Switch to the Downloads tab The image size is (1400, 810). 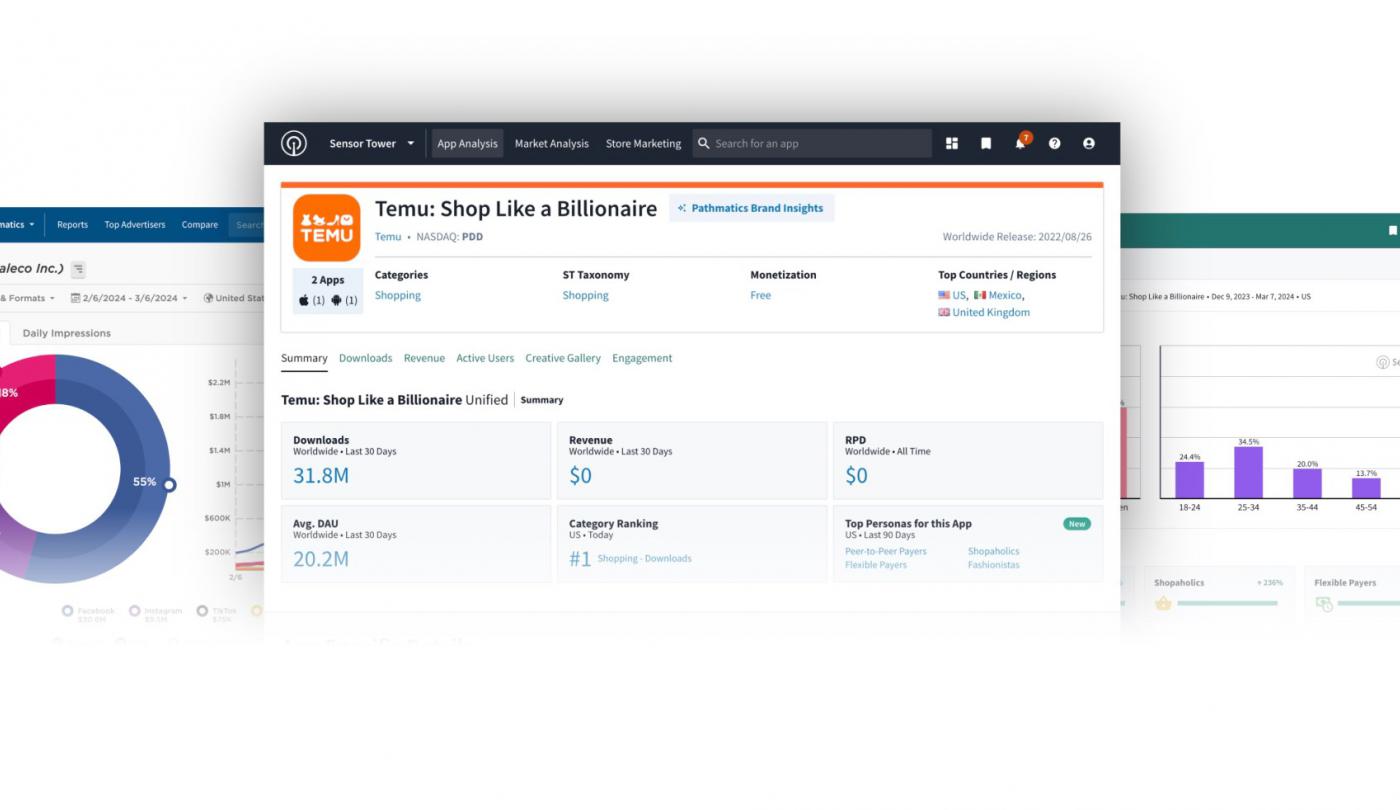[x=366, y=358]
